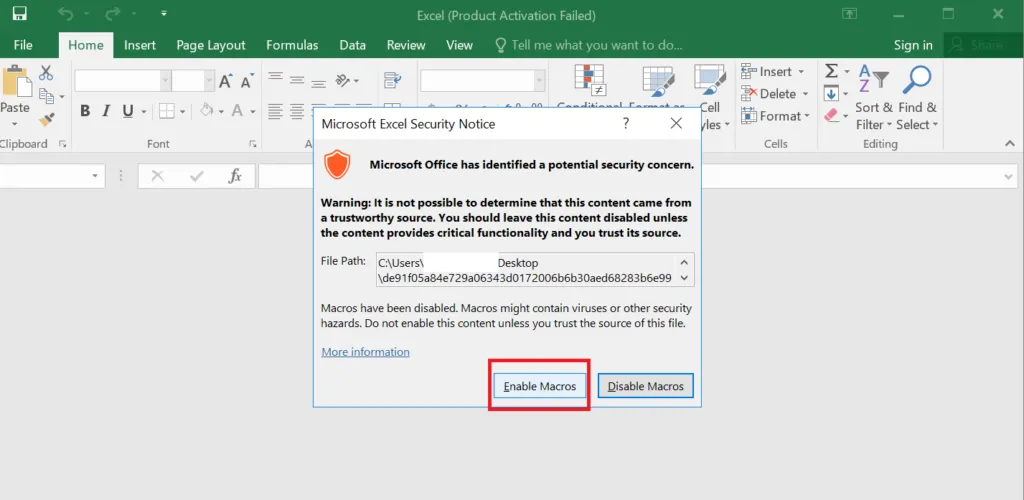Open the Font Color dropdown arrow
The height and width of the screenshot is (500, 1024).
coord(253,112)
